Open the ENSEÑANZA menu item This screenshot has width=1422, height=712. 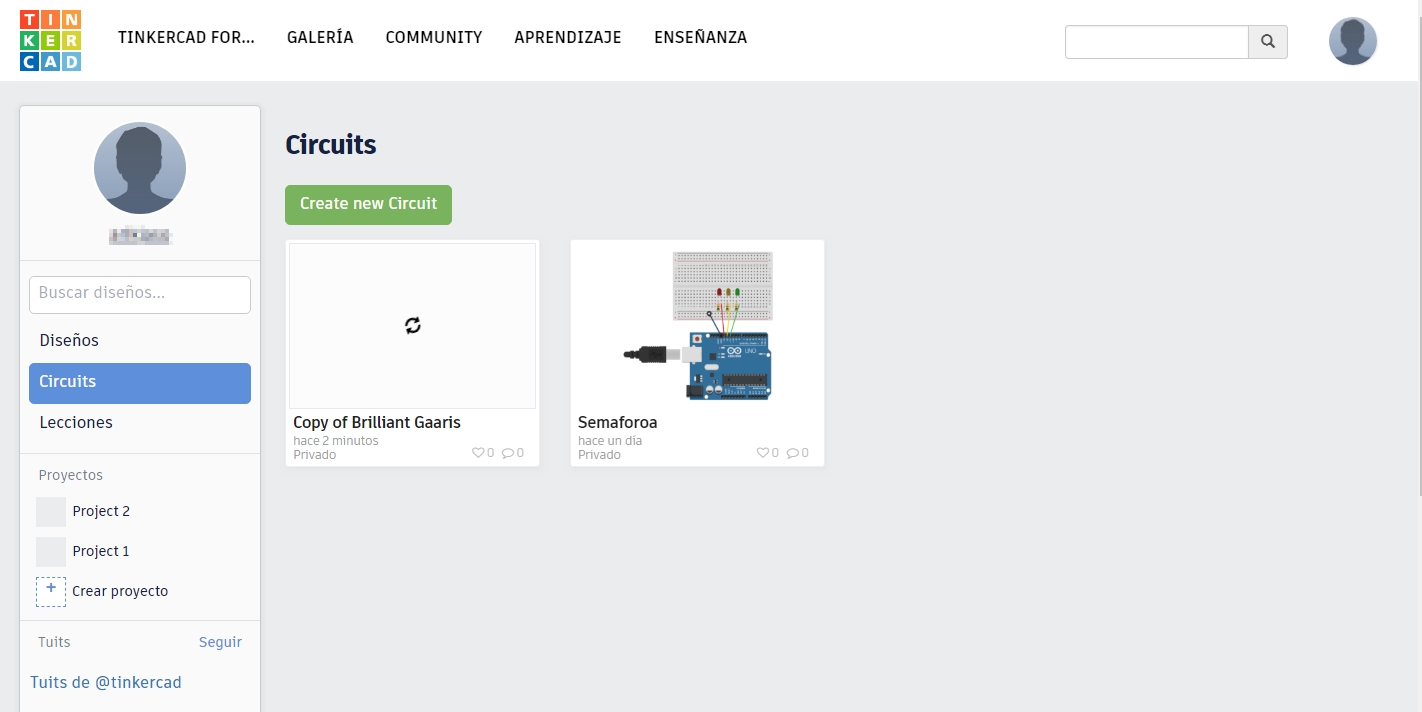[x=700, y=37]
